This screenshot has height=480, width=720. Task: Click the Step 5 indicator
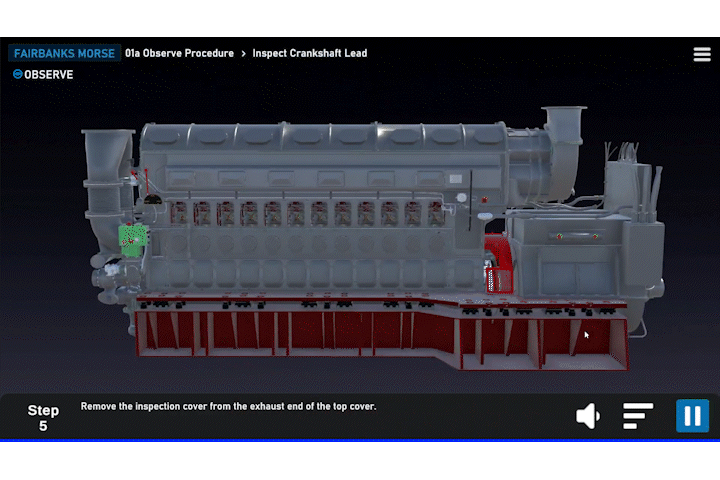point(43,417)
